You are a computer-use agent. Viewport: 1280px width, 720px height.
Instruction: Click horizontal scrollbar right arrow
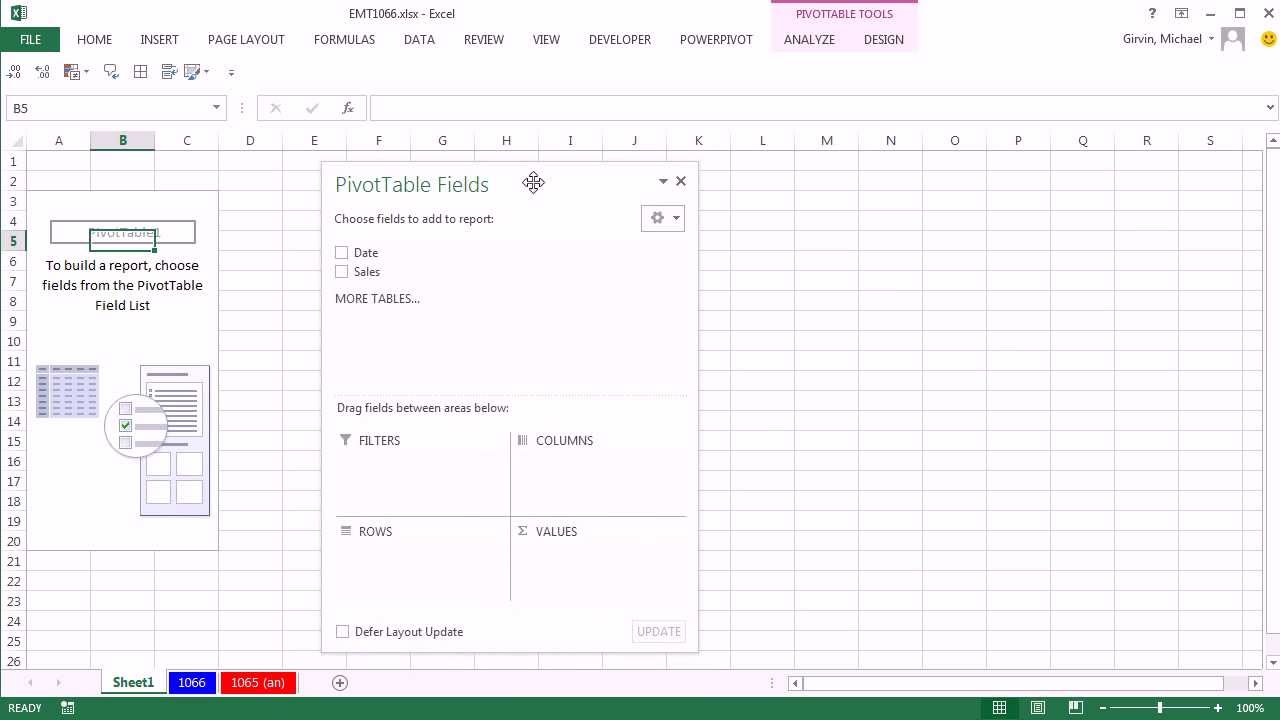pyautogui.click(x=1255, y=683)
